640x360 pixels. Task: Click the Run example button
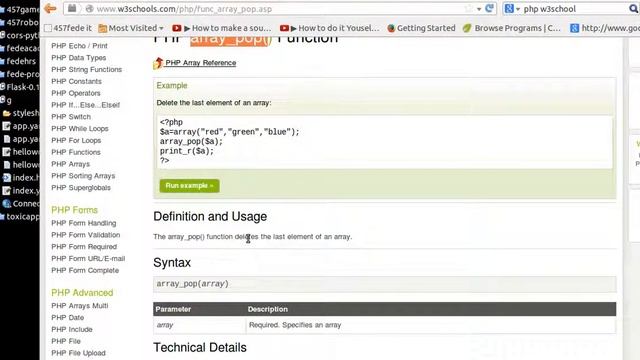(189, 186)
